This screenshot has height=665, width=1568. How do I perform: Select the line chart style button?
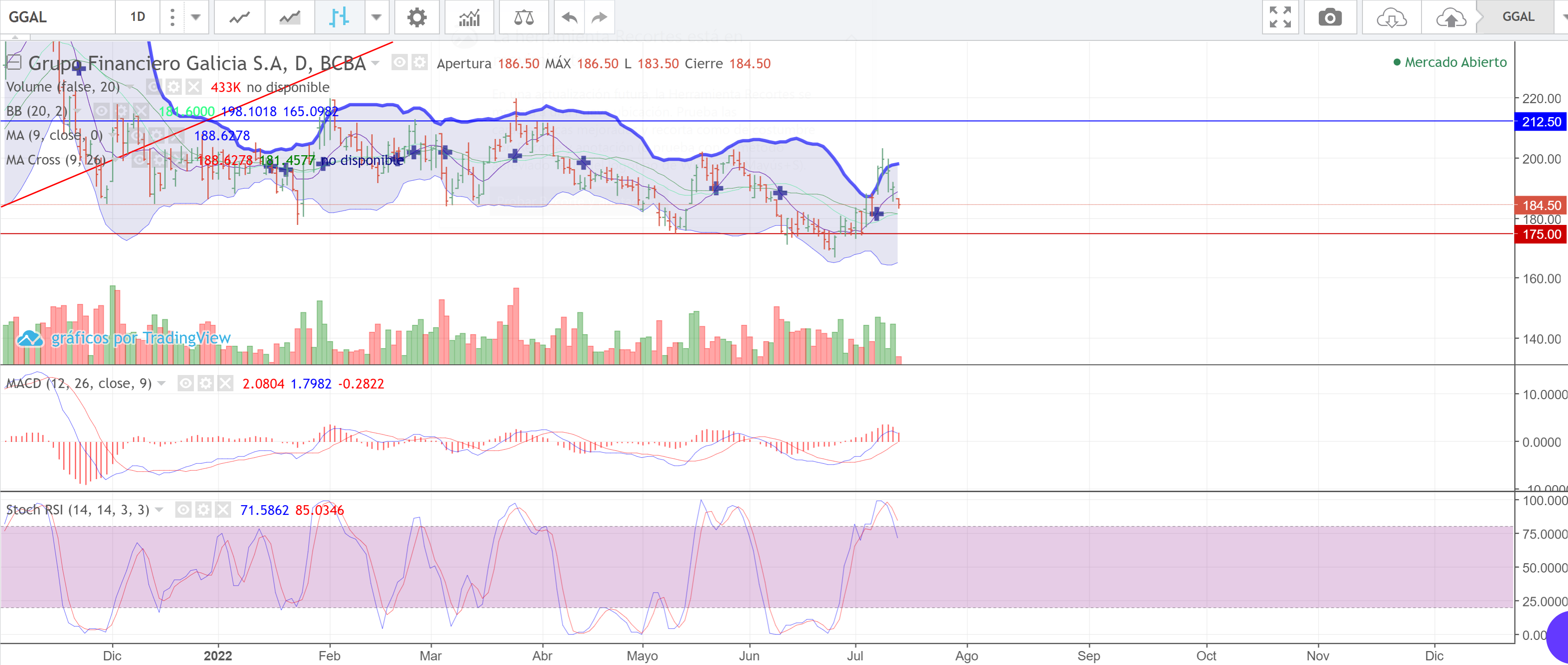point(239,17)
